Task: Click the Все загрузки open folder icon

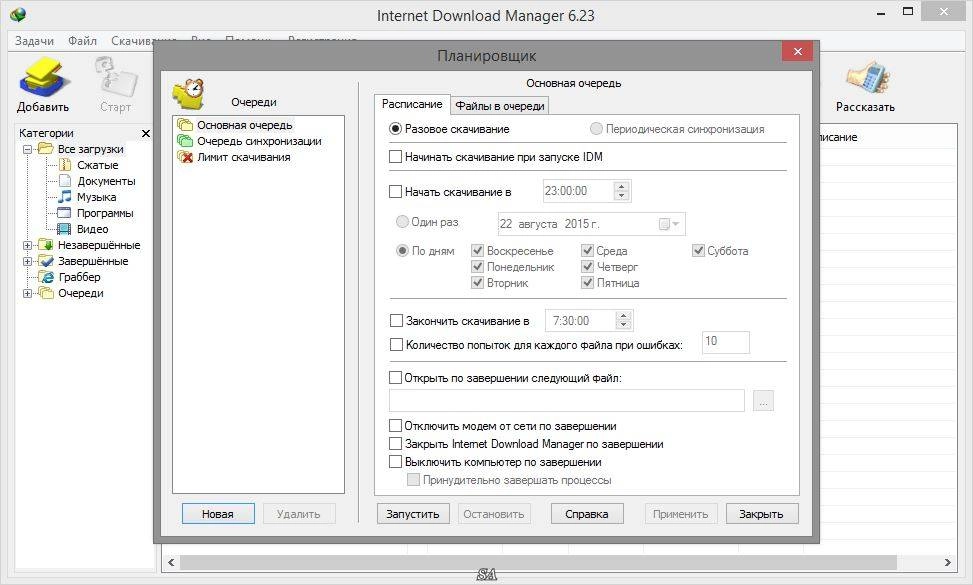Action: (45, 149)
